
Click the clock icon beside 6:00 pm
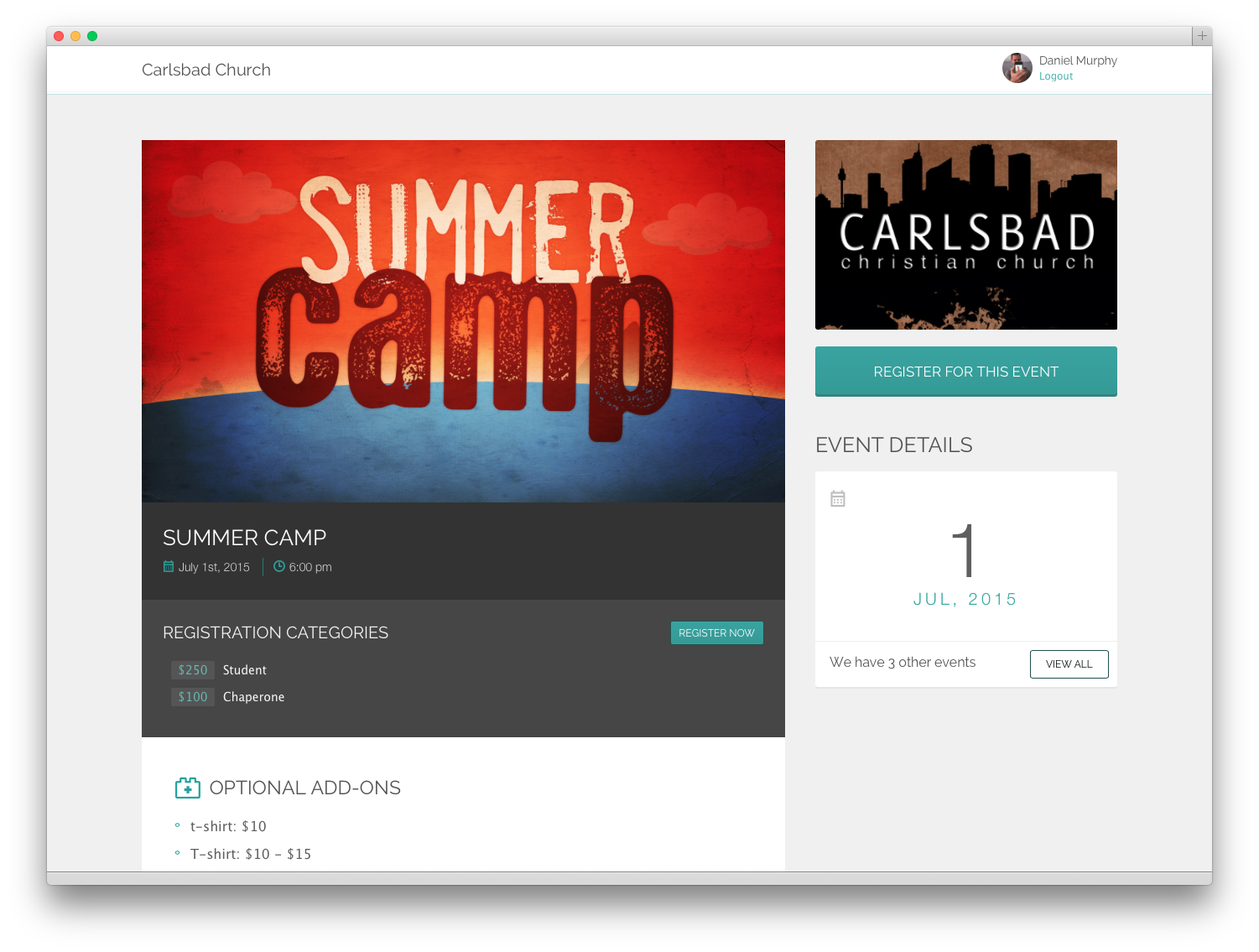point(279,567)
